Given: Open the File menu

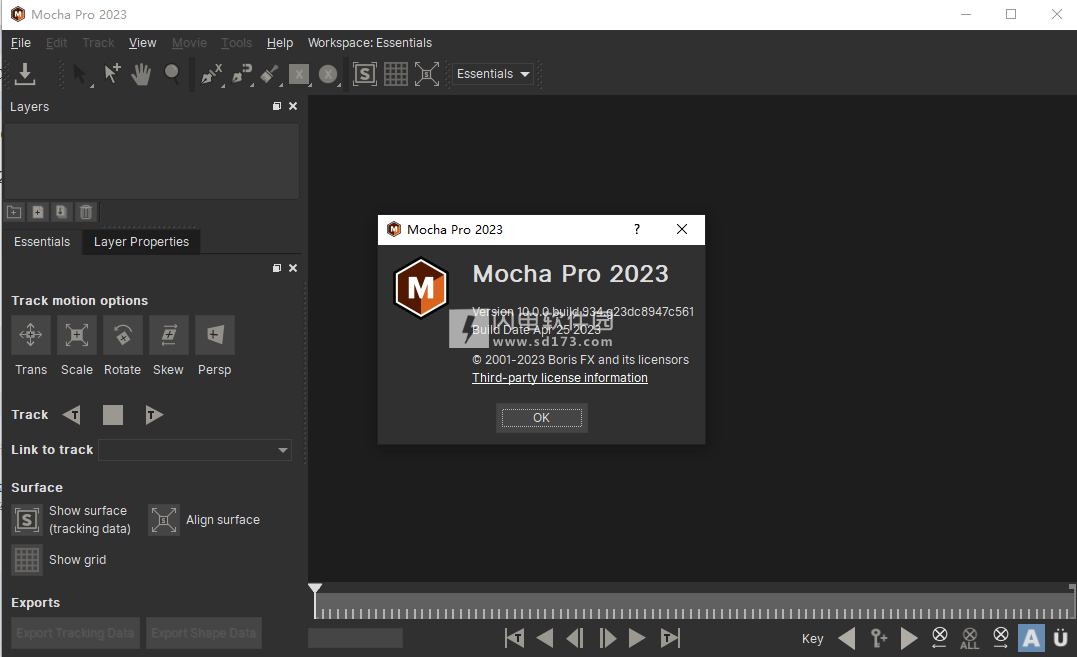Looking at the screenshot, I should [x=21, y=43].
